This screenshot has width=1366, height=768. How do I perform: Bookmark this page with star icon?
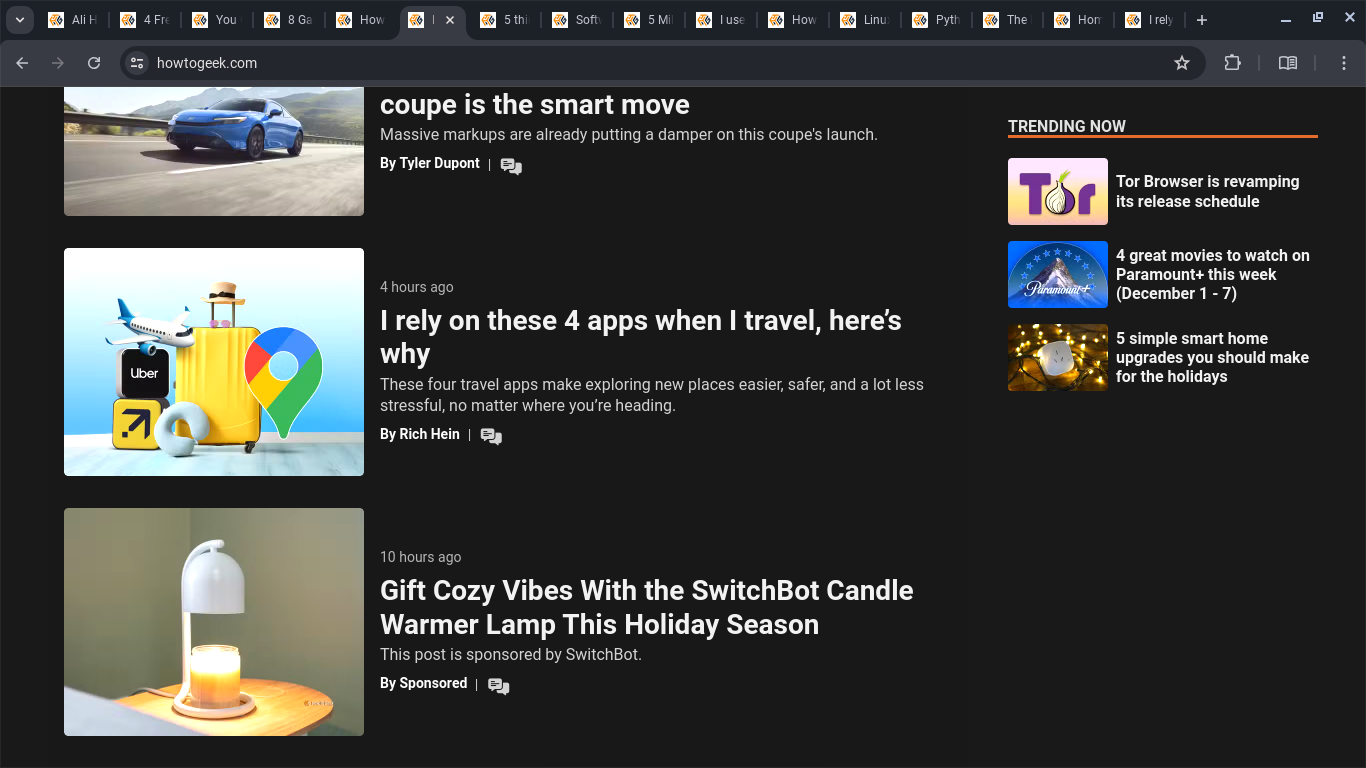click(x=1182, y=63)
